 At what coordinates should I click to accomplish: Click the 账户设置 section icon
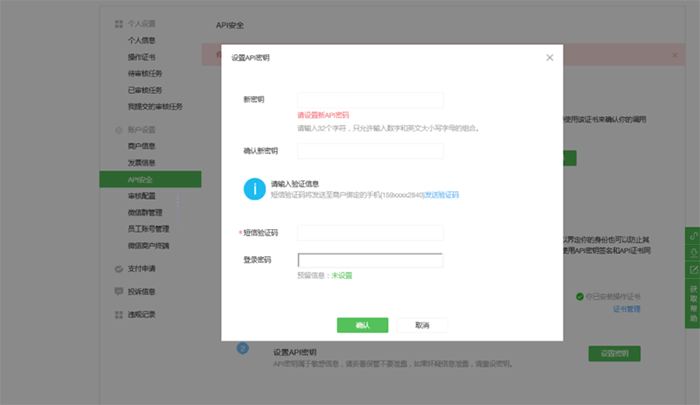(x=119, y=129)
